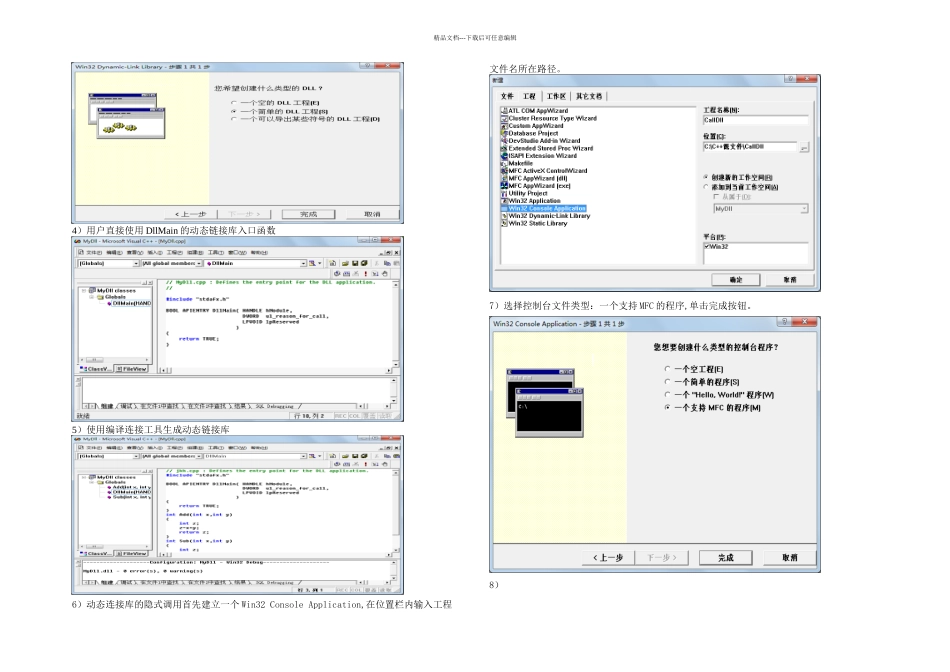Select Win32 Dynamic-Link Library in project list
The height and width of the screenshot is (672, 950).
549,216
